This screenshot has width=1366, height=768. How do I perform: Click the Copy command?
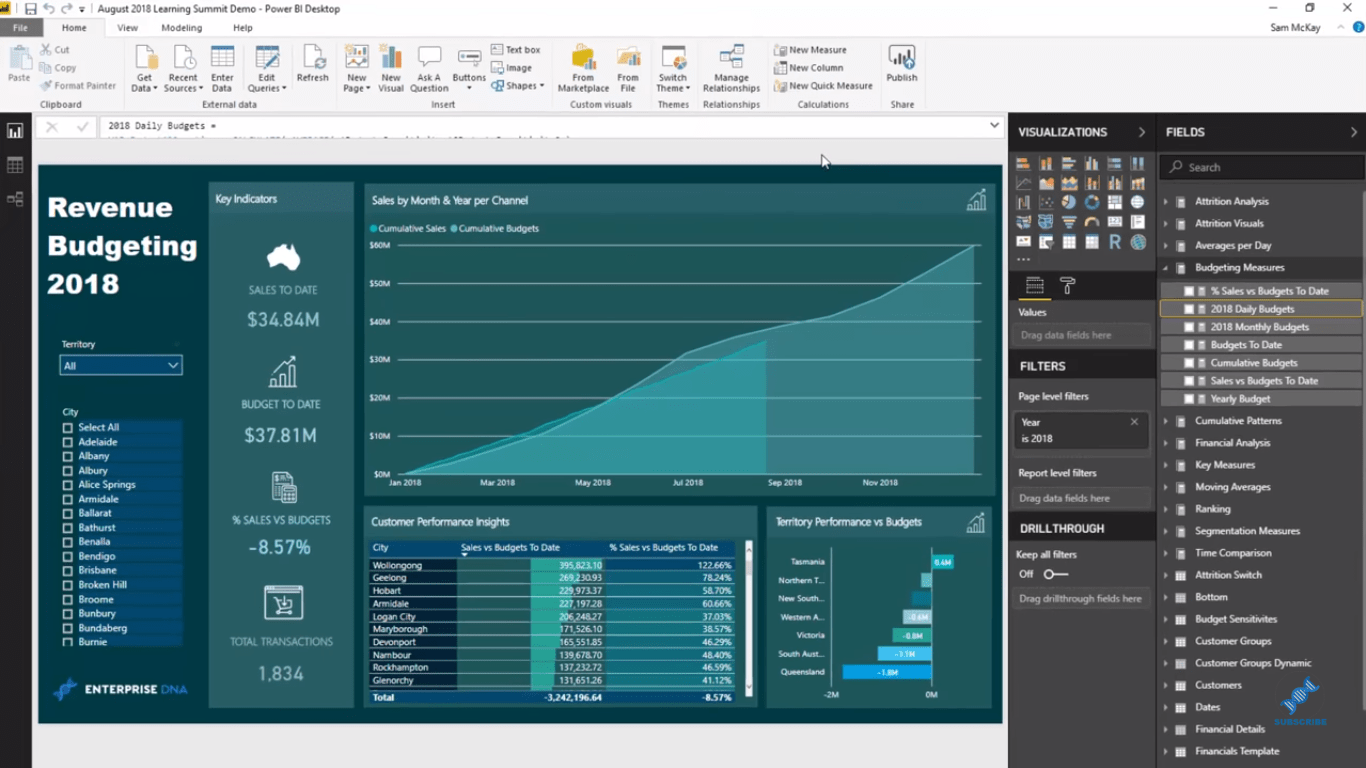59,68
